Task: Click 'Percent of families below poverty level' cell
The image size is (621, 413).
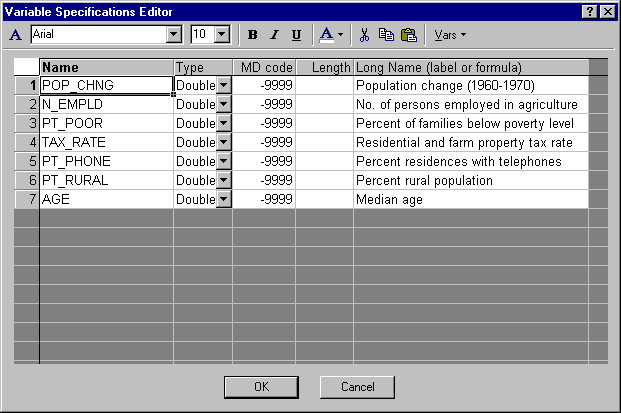Action: (471, 123)
